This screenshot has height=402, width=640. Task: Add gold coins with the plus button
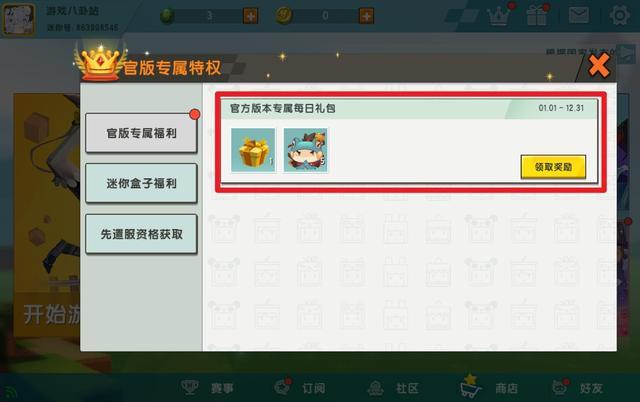(366, 16)
